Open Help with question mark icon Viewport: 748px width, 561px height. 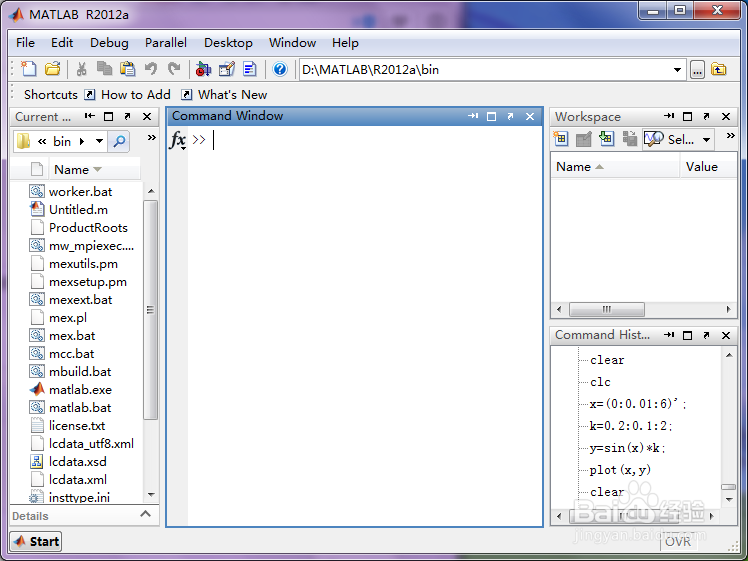tap(280, 69)
